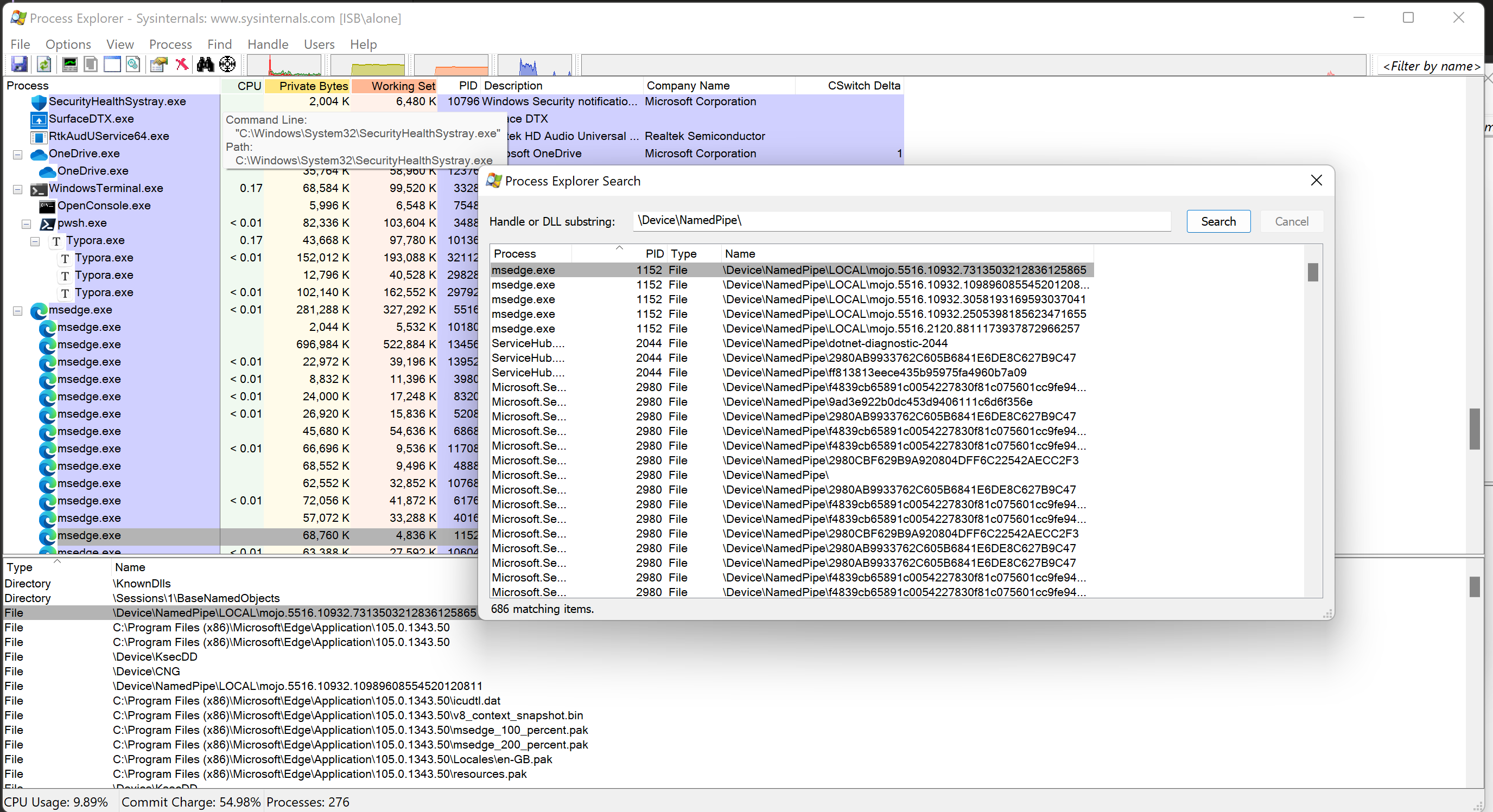Screen dimensions: 1493x812
Task: Open the orange physical memory mini graph
Action: 451,66
